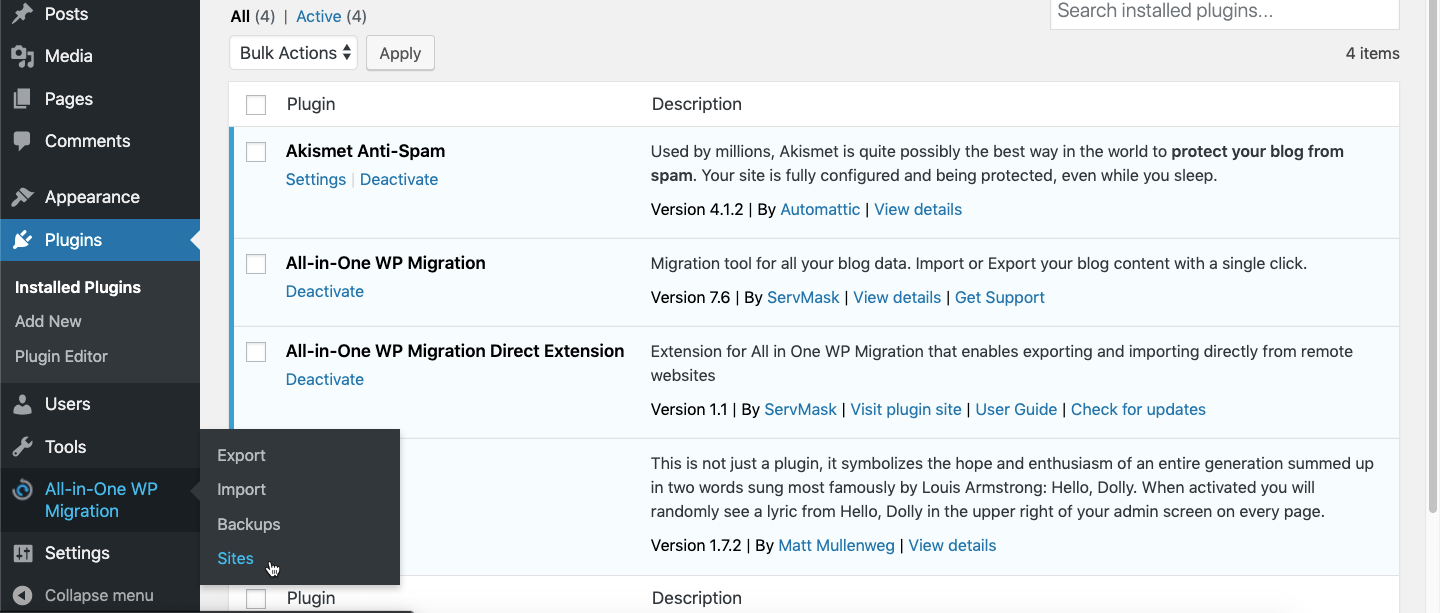
Task: Open the Bulk Actions dropdown
Action: pos(293,53)
